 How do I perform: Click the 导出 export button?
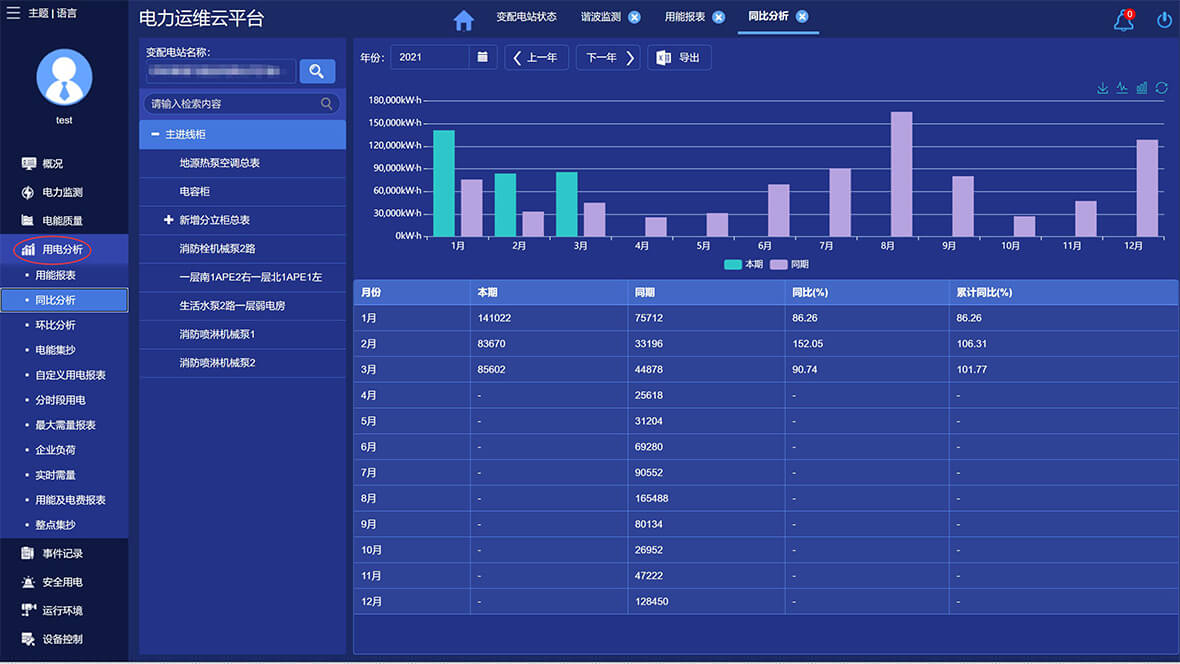pyautogui.click(x=679, y=58)
